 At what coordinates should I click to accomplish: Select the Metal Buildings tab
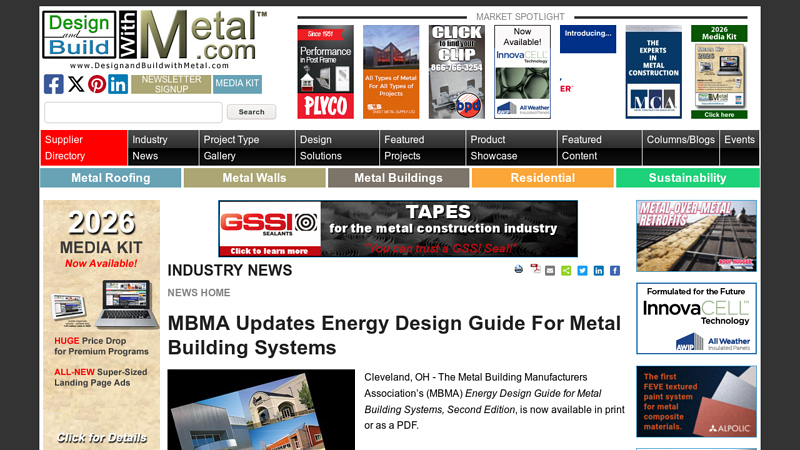tap(398, 178)
